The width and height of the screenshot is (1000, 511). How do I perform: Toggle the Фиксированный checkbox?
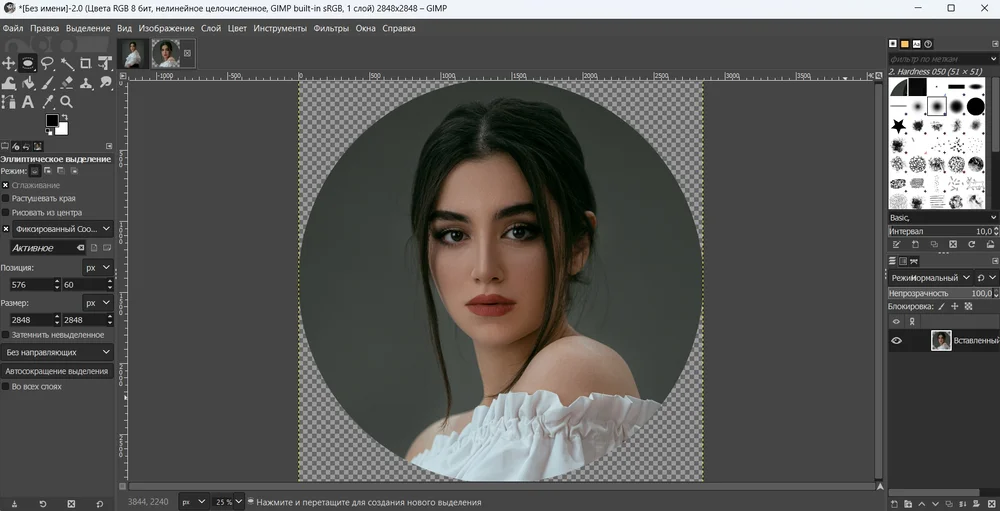pos(5,228)
